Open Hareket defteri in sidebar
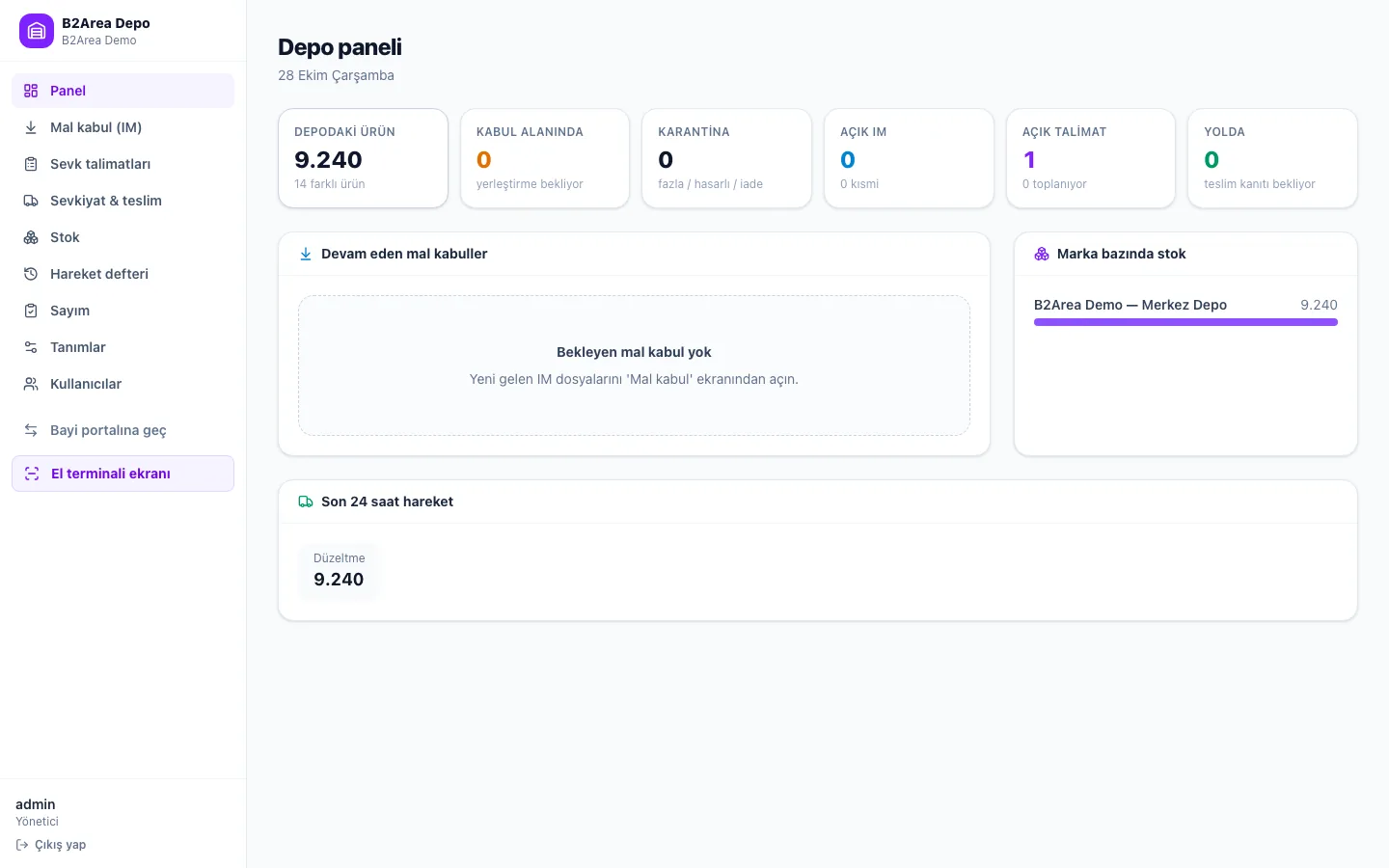 [123, 274]
